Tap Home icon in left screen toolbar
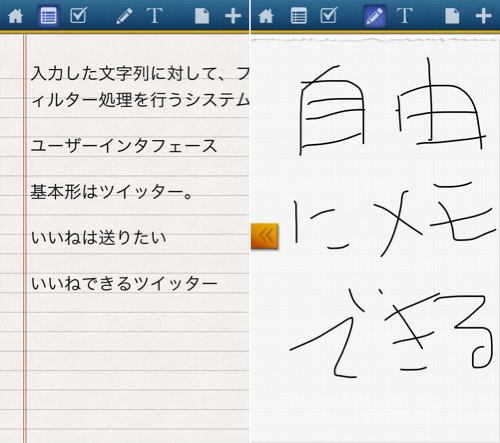The width and height of the screenshot is (500, 443). pos(15,16)
